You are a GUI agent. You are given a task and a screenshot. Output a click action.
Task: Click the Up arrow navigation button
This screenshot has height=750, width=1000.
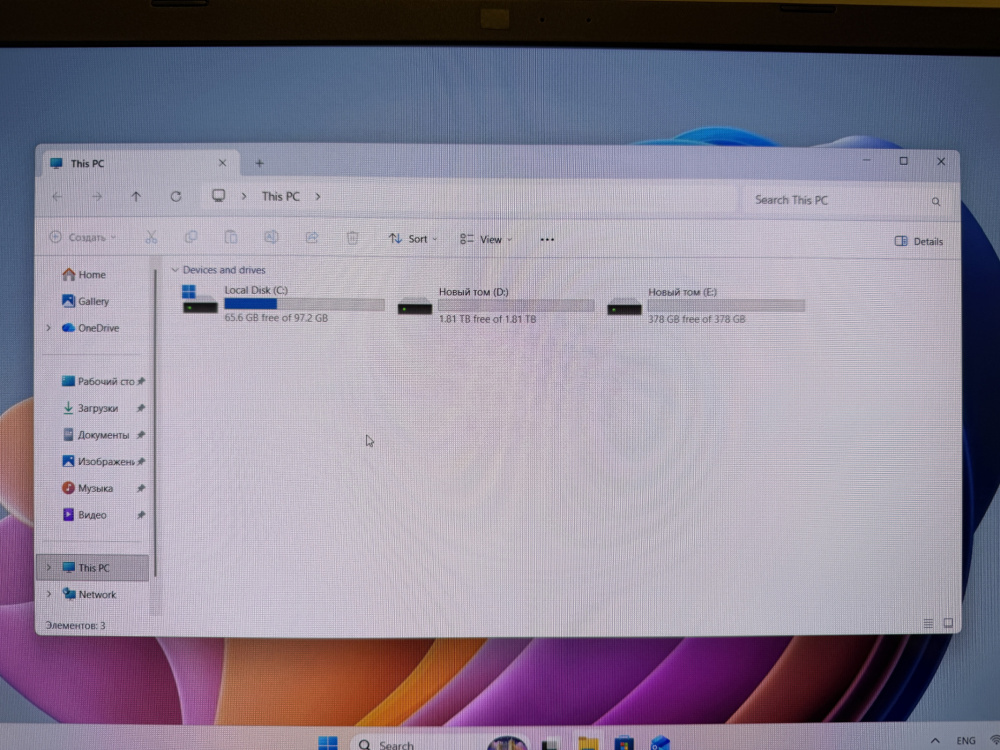coord(136,197)
